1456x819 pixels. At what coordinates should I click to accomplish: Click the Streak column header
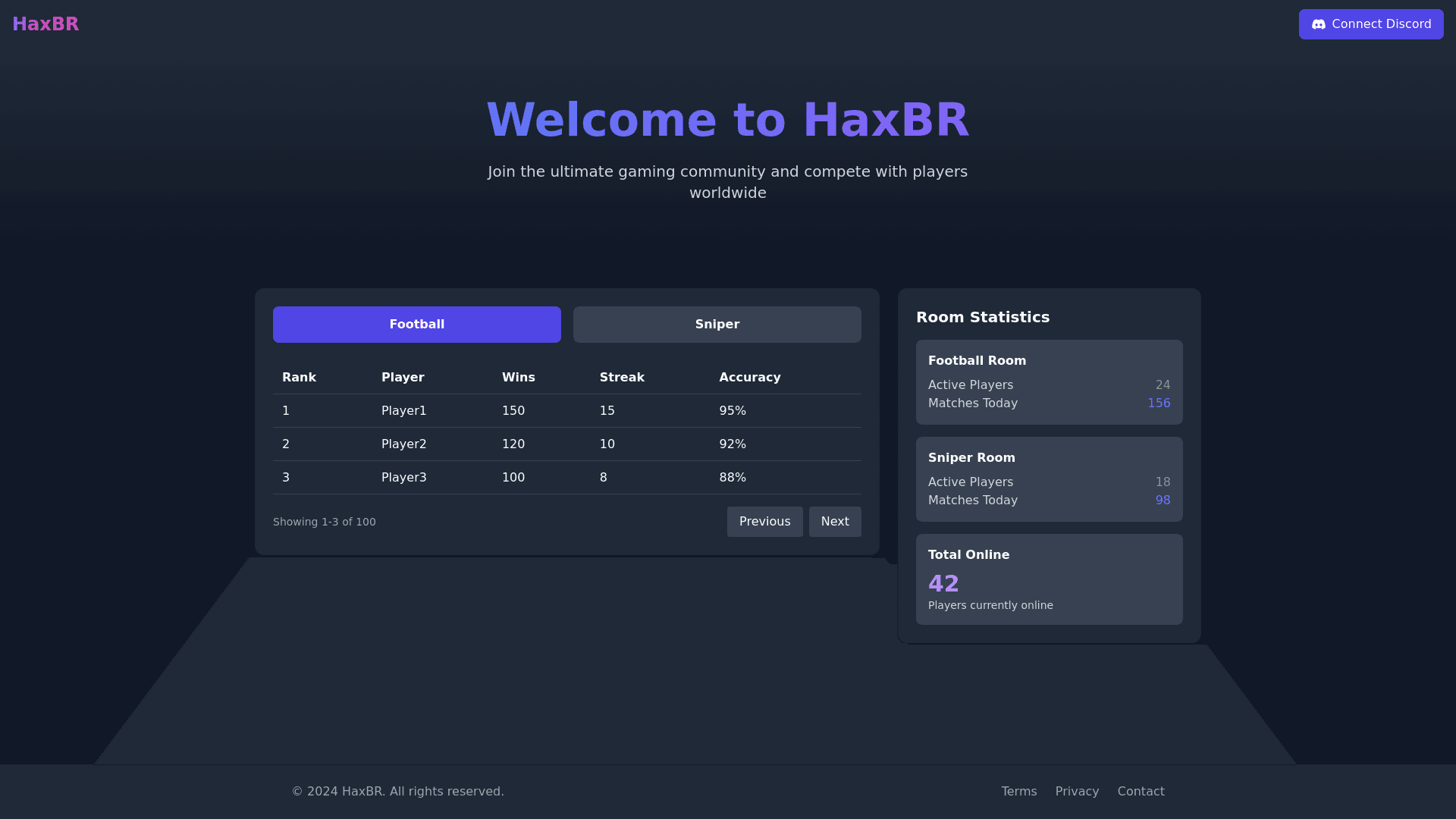coord(622,378)
